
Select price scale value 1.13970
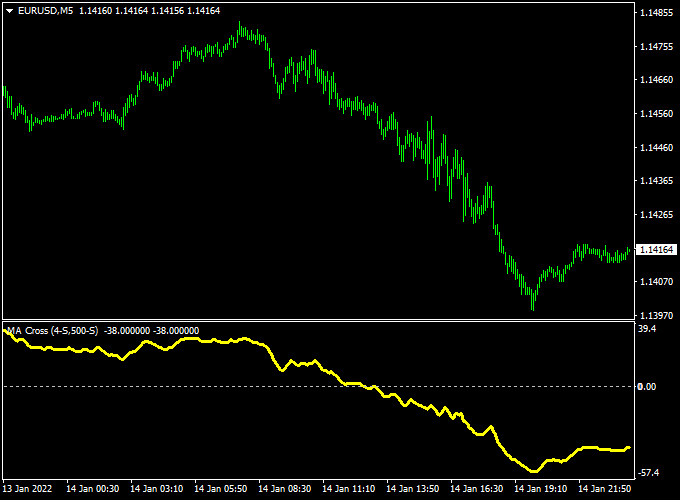click(x=657, y=315)
